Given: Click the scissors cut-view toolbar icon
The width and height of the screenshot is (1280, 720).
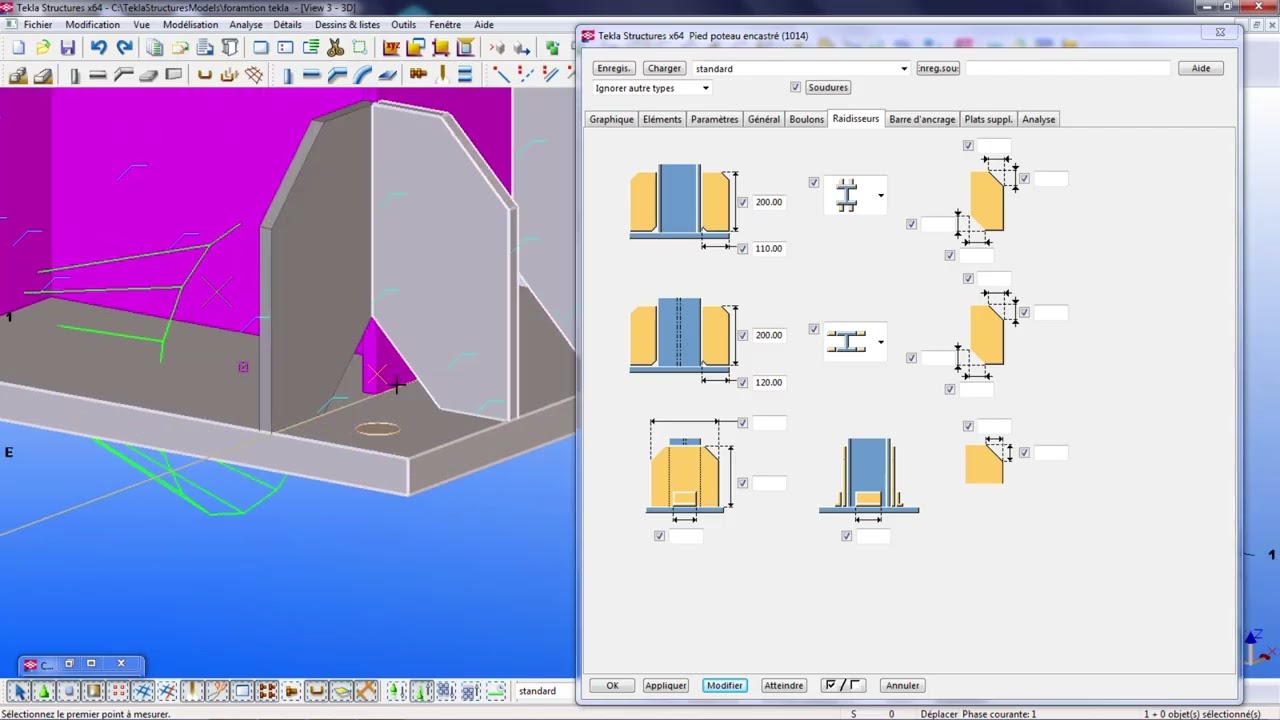Looking at the screenshot, I should click(335, 47).
